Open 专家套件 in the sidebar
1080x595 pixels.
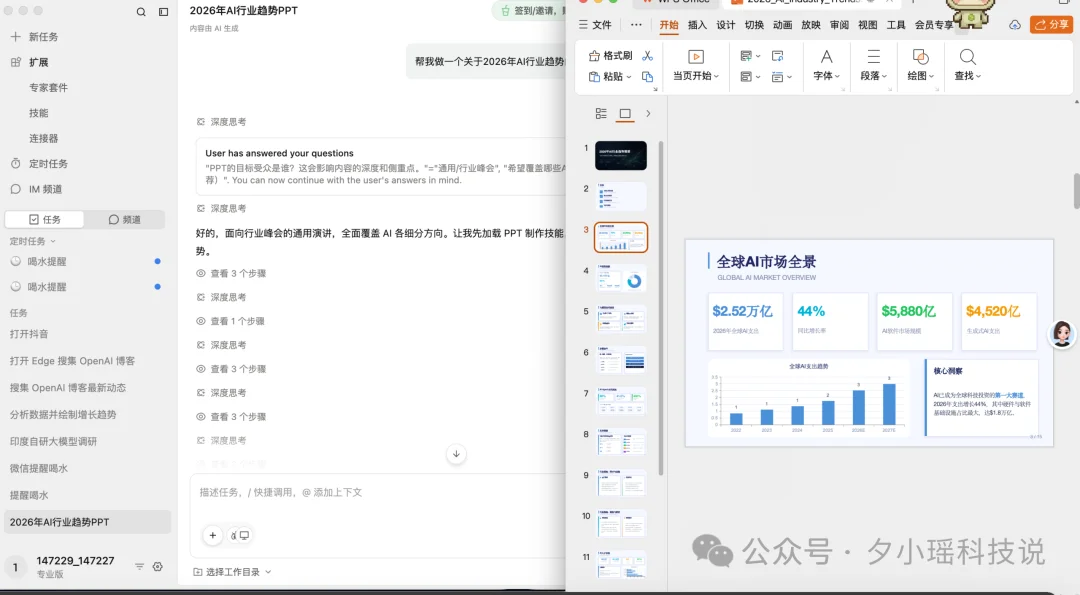point(48,87)
